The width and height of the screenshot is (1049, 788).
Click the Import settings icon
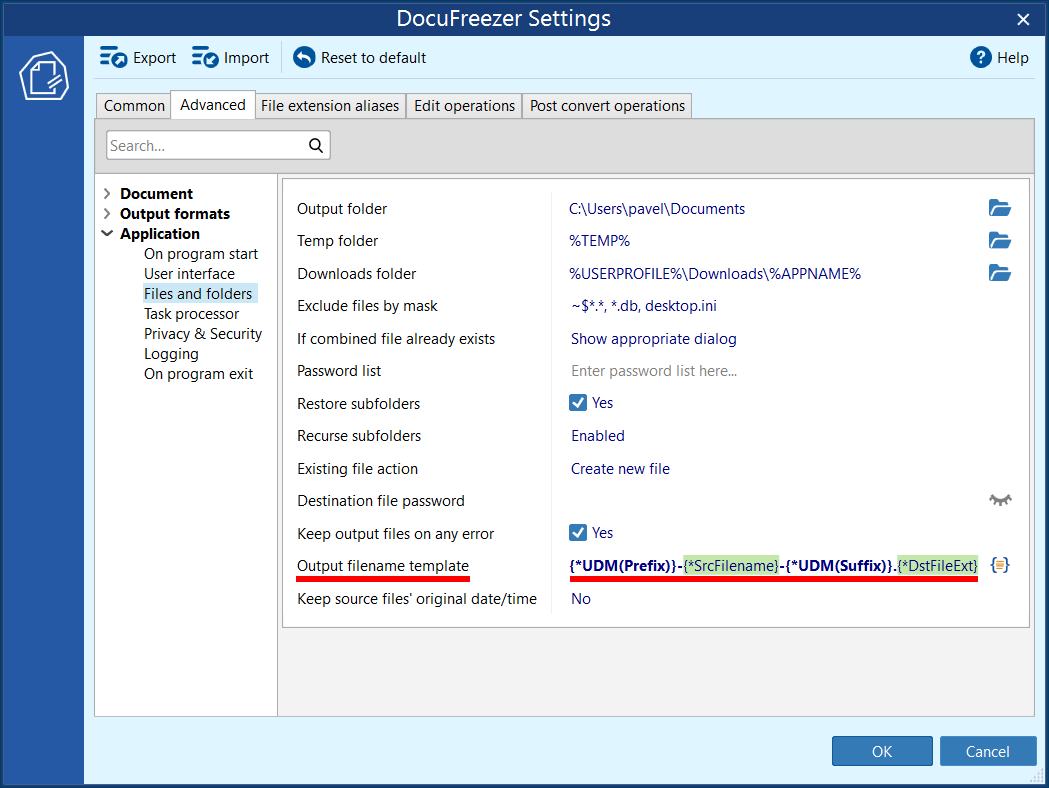point(205,58)
